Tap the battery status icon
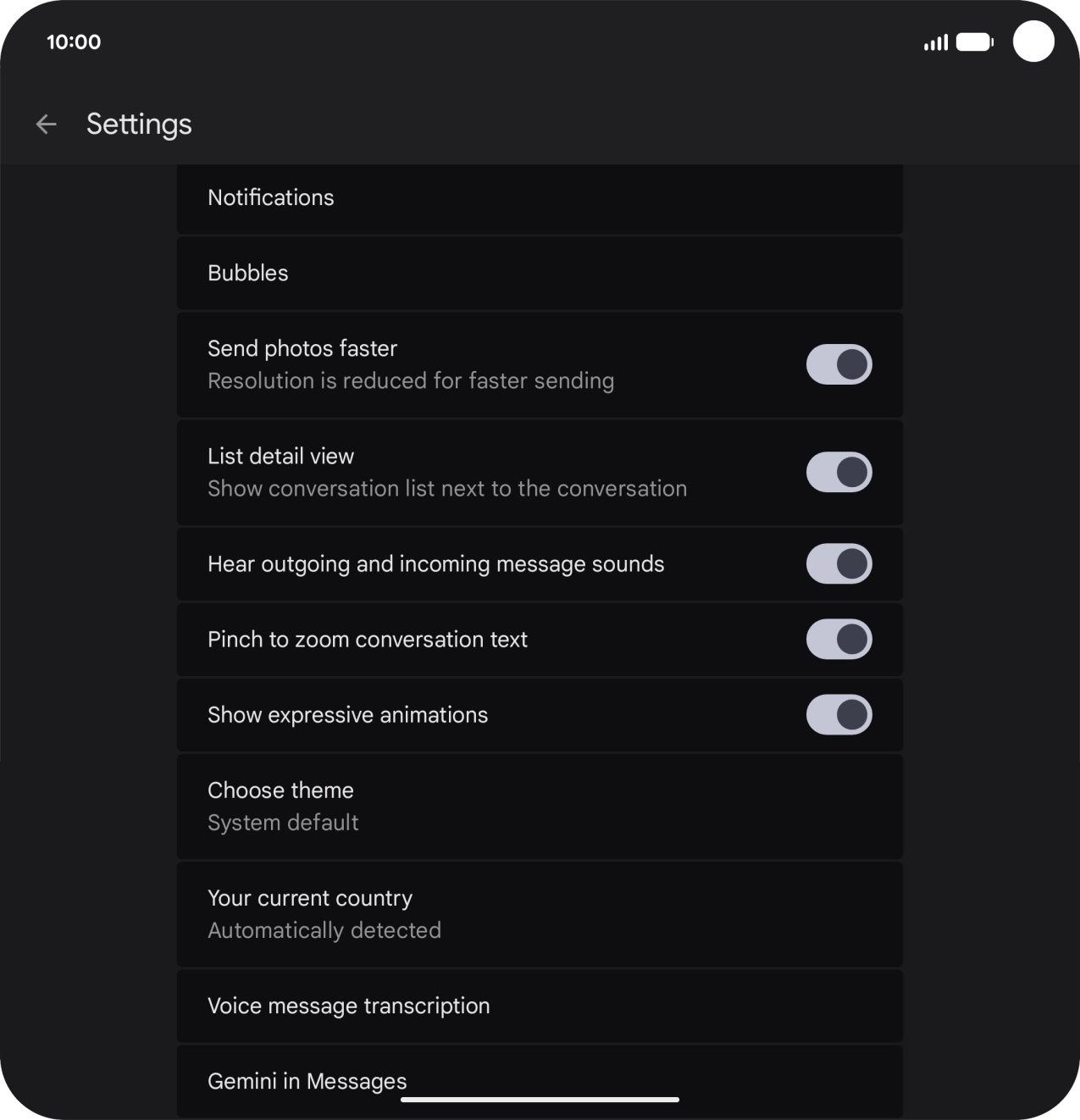The image size is (1080, 1120). (x=975, y=42)
